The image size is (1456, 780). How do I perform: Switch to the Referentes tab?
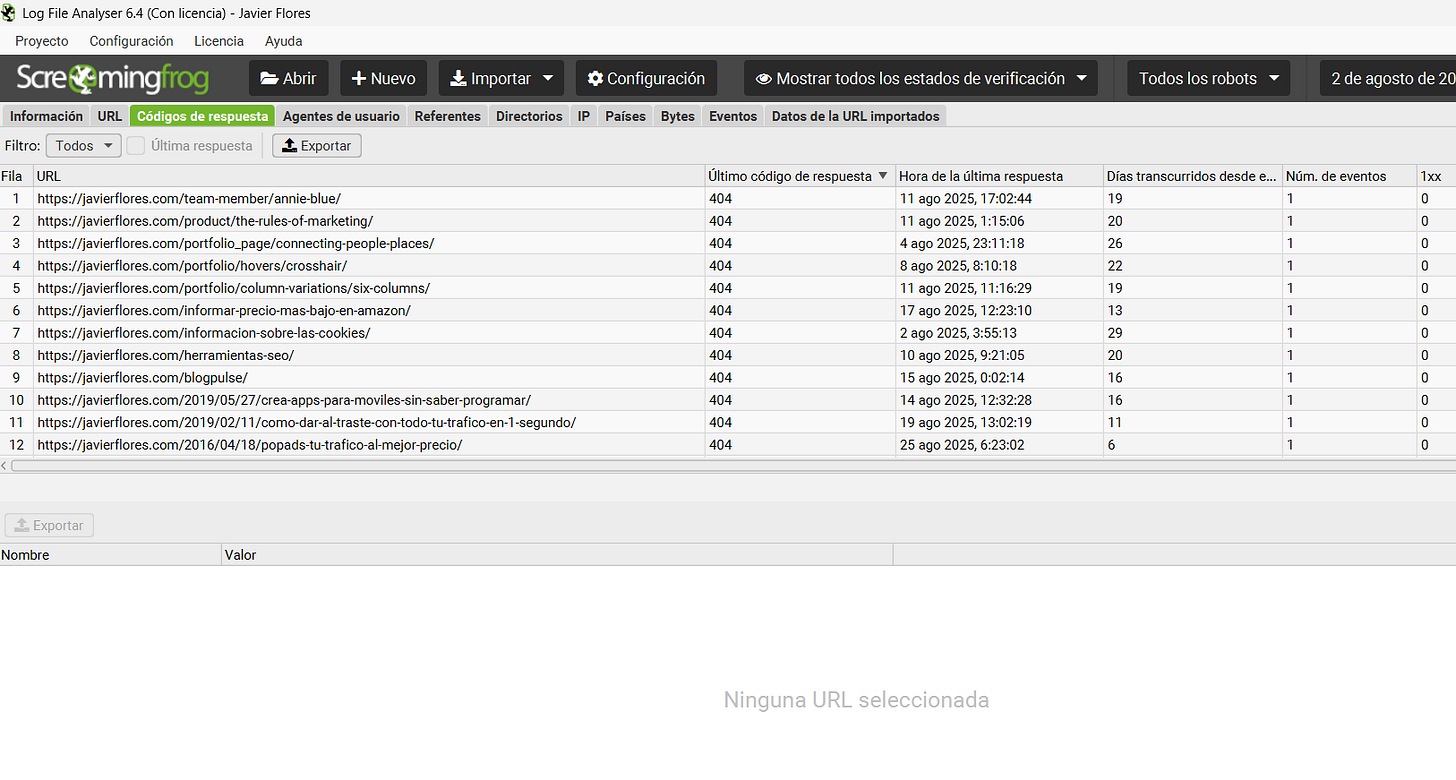[x=448, y=116]
